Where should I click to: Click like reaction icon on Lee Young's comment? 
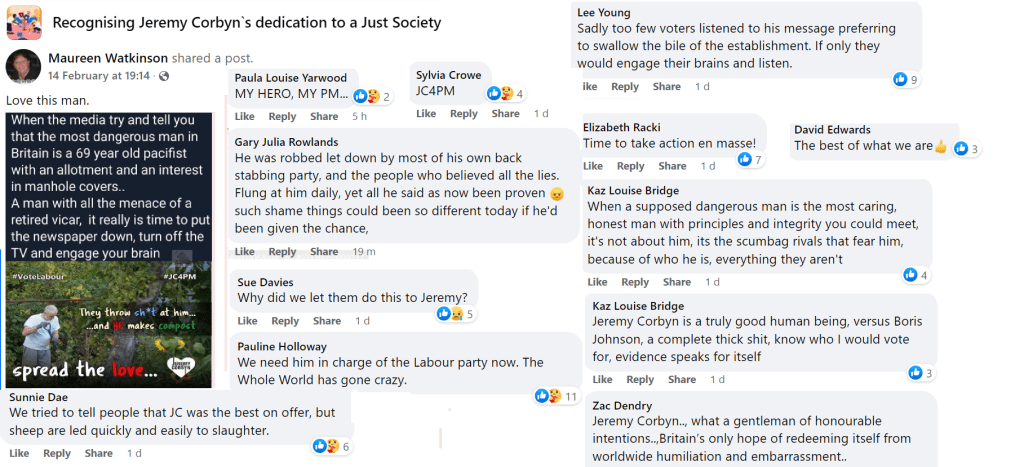tap(900, 79)
